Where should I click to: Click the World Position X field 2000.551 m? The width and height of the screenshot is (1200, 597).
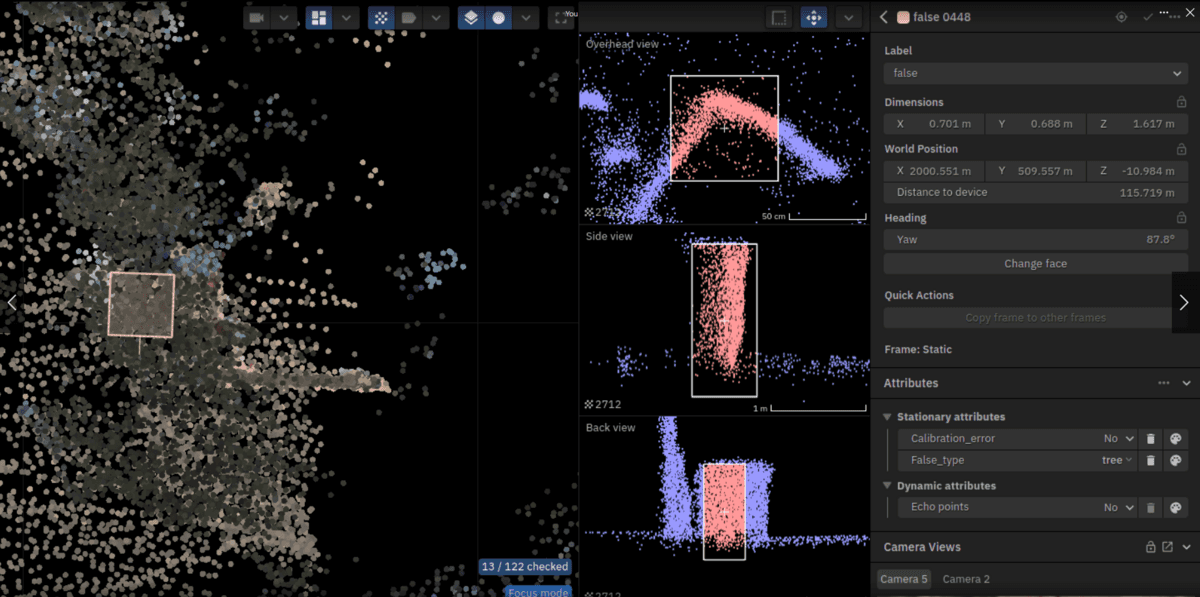(934, 171)
